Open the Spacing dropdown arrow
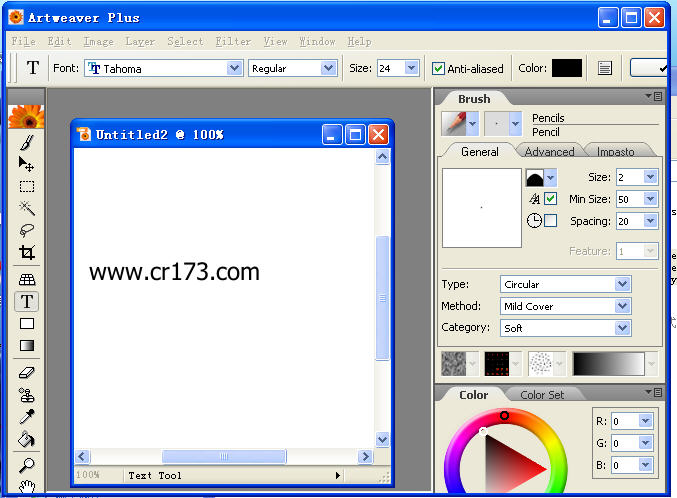The width and height of the screenshot is (677, 498). 650,221
